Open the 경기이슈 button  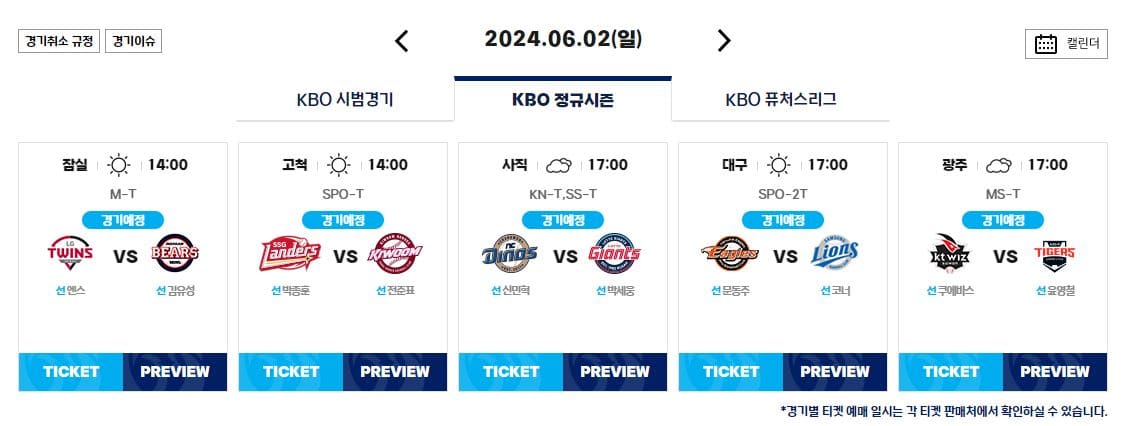coord(133,41)
